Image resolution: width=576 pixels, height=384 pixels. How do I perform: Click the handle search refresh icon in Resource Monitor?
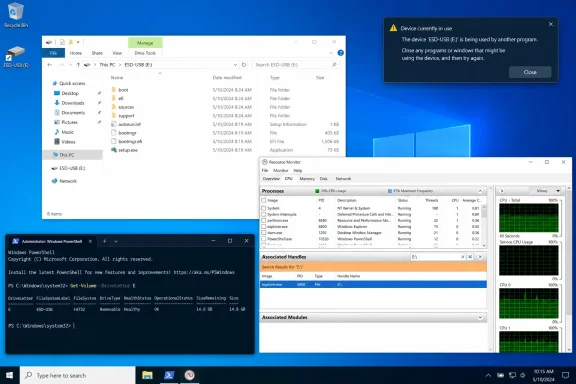pos(470,257)
